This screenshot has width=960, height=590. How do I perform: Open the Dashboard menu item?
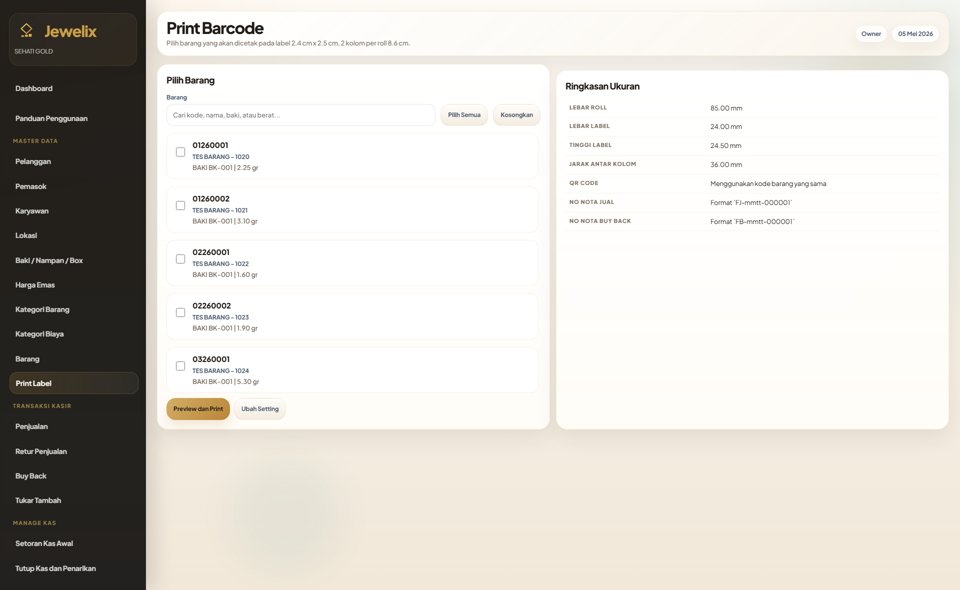click(73, 88)
